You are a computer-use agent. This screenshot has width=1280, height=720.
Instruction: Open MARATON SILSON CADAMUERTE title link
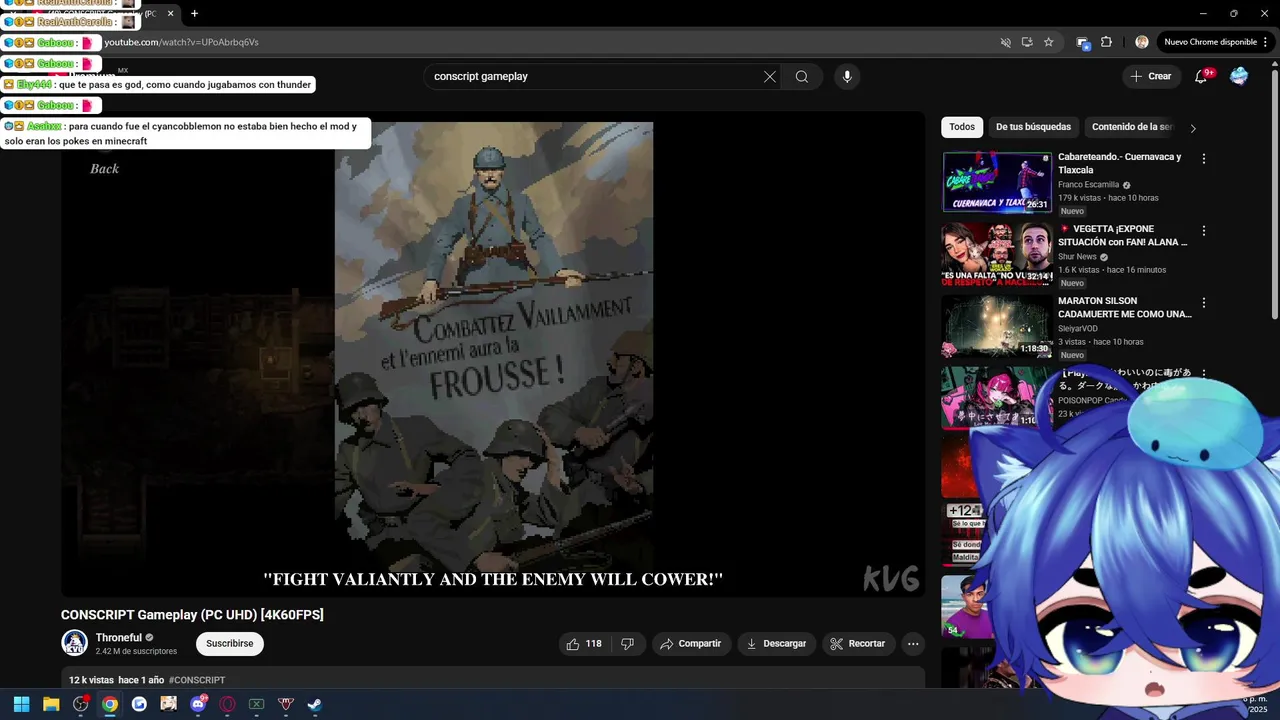tap(1125, 307)
